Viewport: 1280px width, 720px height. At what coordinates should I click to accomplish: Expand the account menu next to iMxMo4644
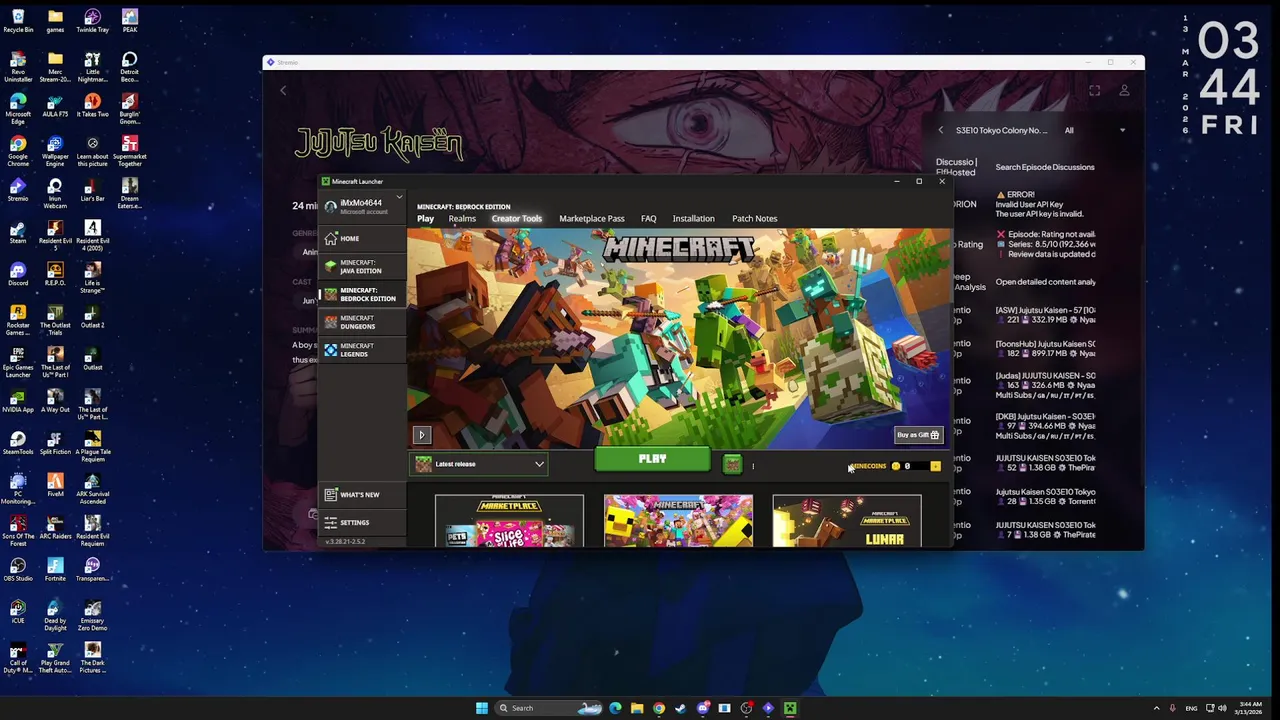tap(398, 197)
